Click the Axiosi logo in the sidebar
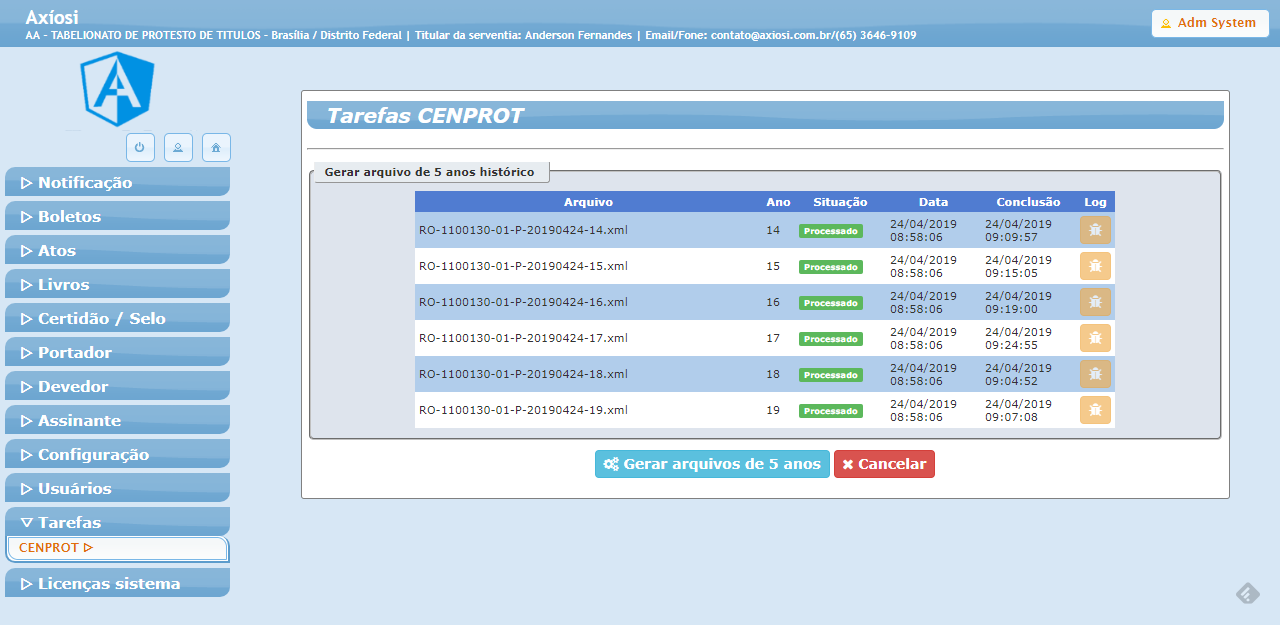This screenshot has height=625, width=1280. pos(116,89)
